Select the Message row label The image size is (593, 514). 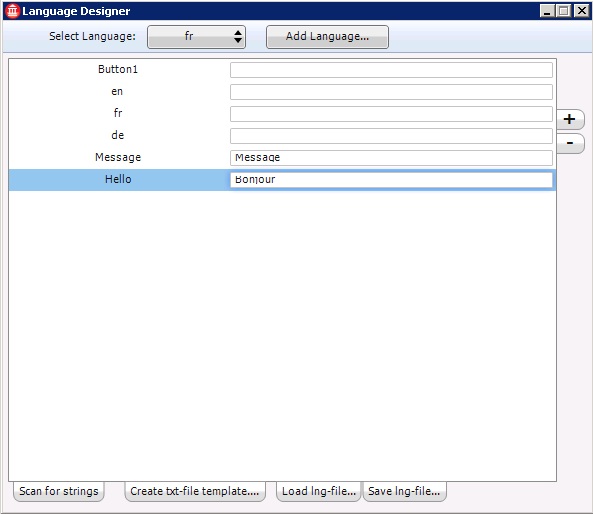click(118, 157)
